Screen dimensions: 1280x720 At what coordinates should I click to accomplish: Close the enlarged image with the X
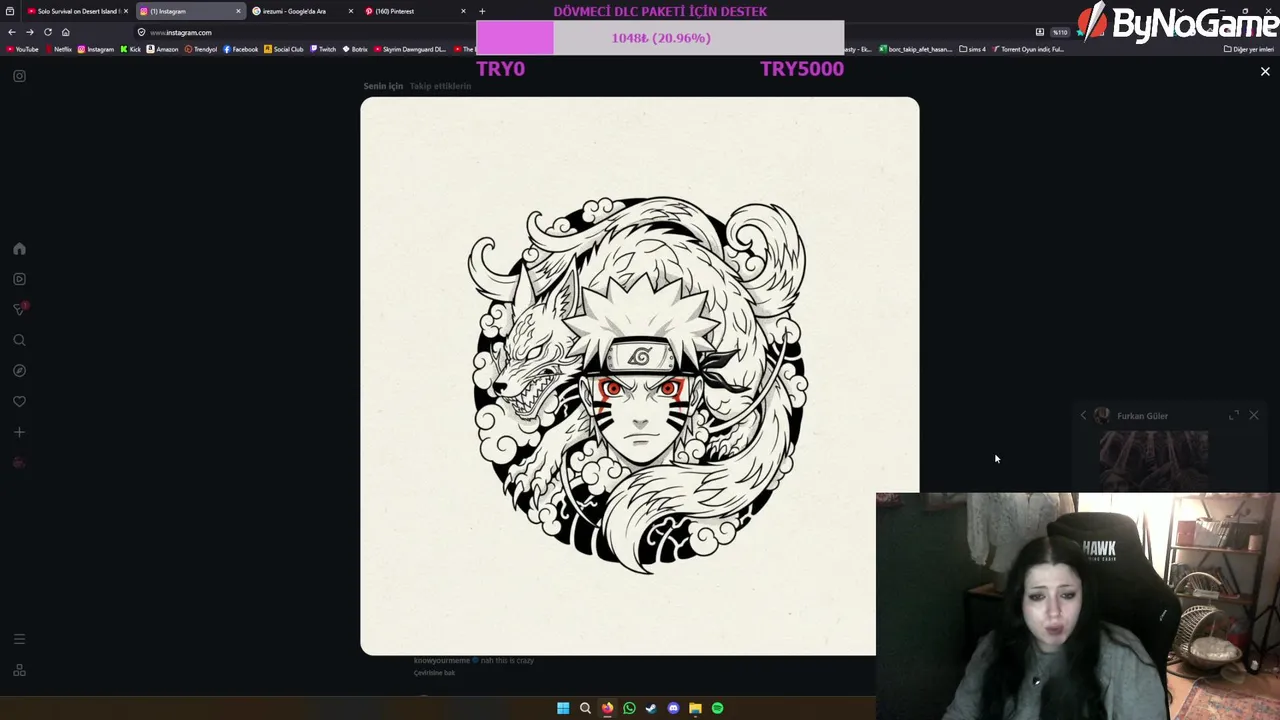1265,72
